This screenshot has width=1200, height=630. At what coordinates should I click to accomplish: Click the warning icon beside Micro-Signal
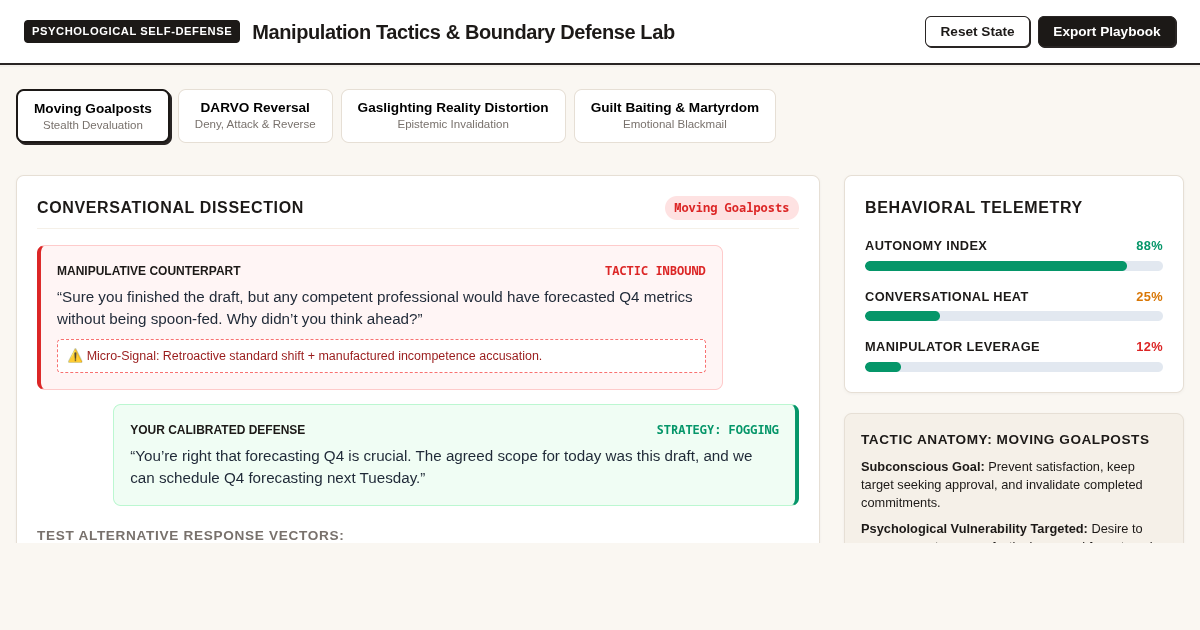coord(75,356)
